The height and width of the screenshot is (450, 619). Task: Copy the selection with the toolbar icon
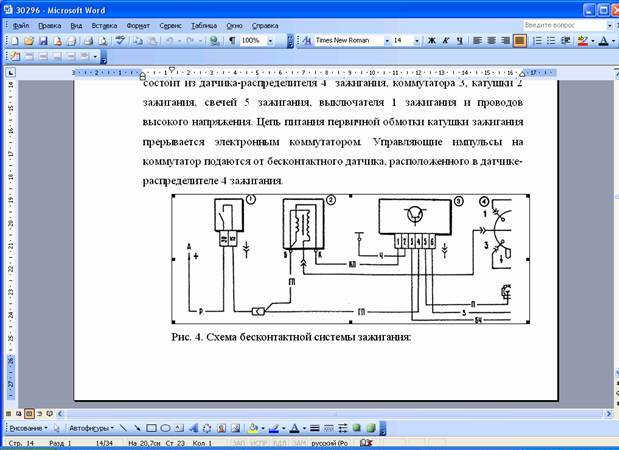tap(138, 41)
